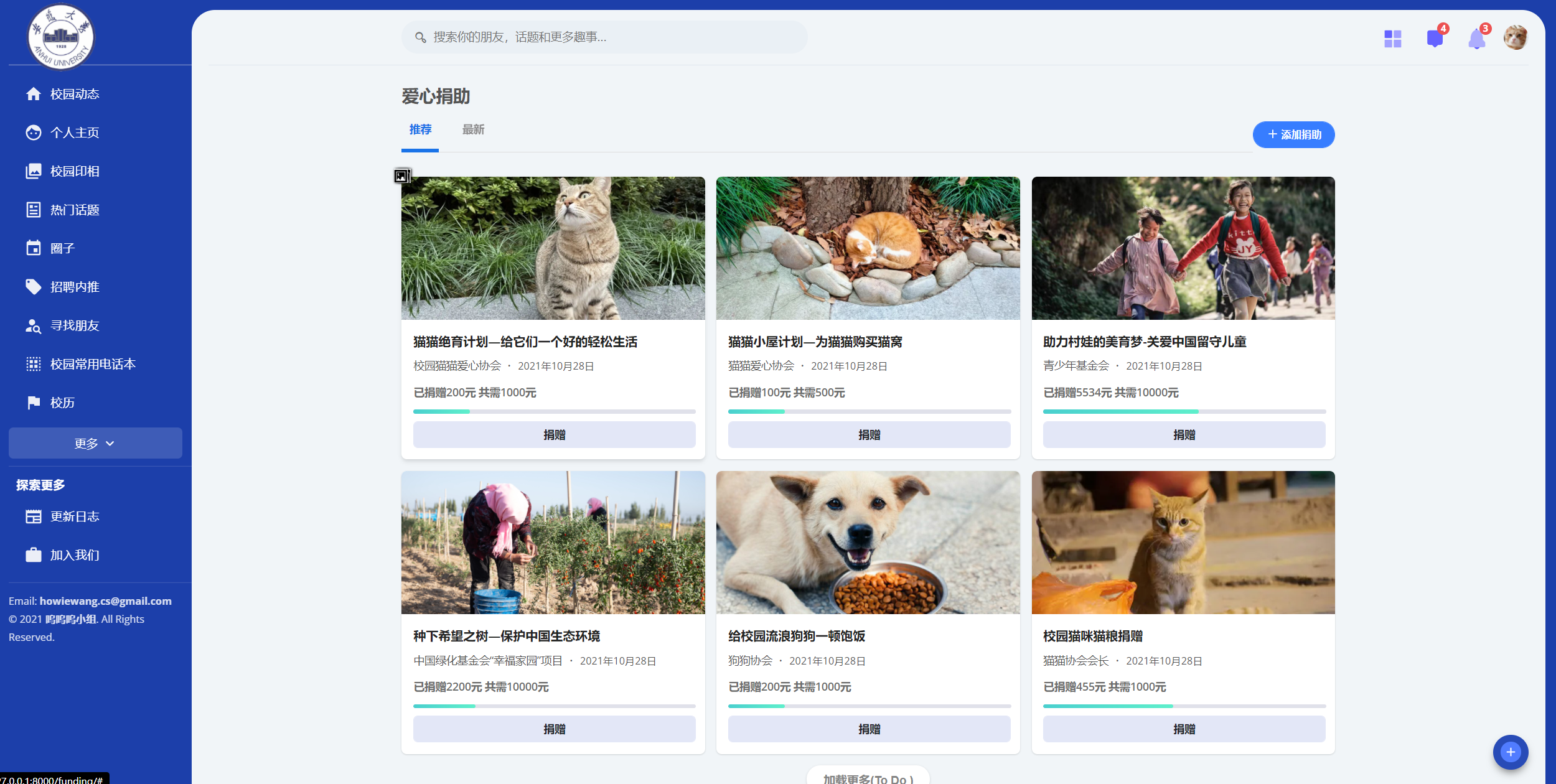Click the 添加捐助 button
The image size is (1556, 784).
[x=1293, y=134]
